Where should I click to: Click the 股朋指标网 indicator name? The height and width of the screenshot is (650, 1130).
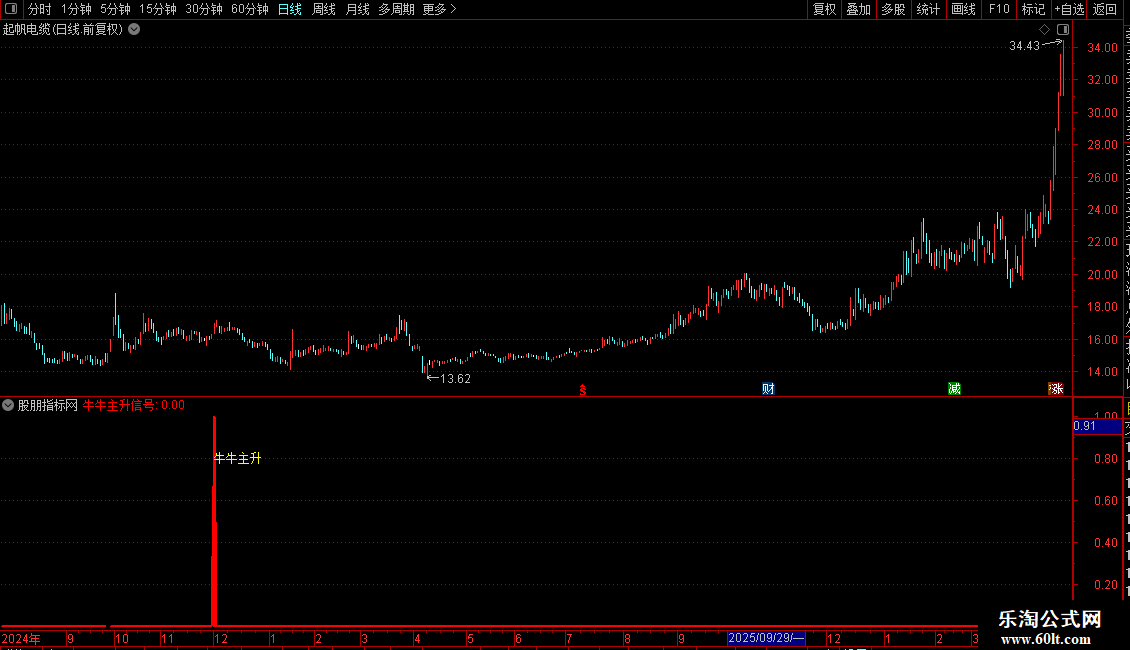tap(48, 405)
